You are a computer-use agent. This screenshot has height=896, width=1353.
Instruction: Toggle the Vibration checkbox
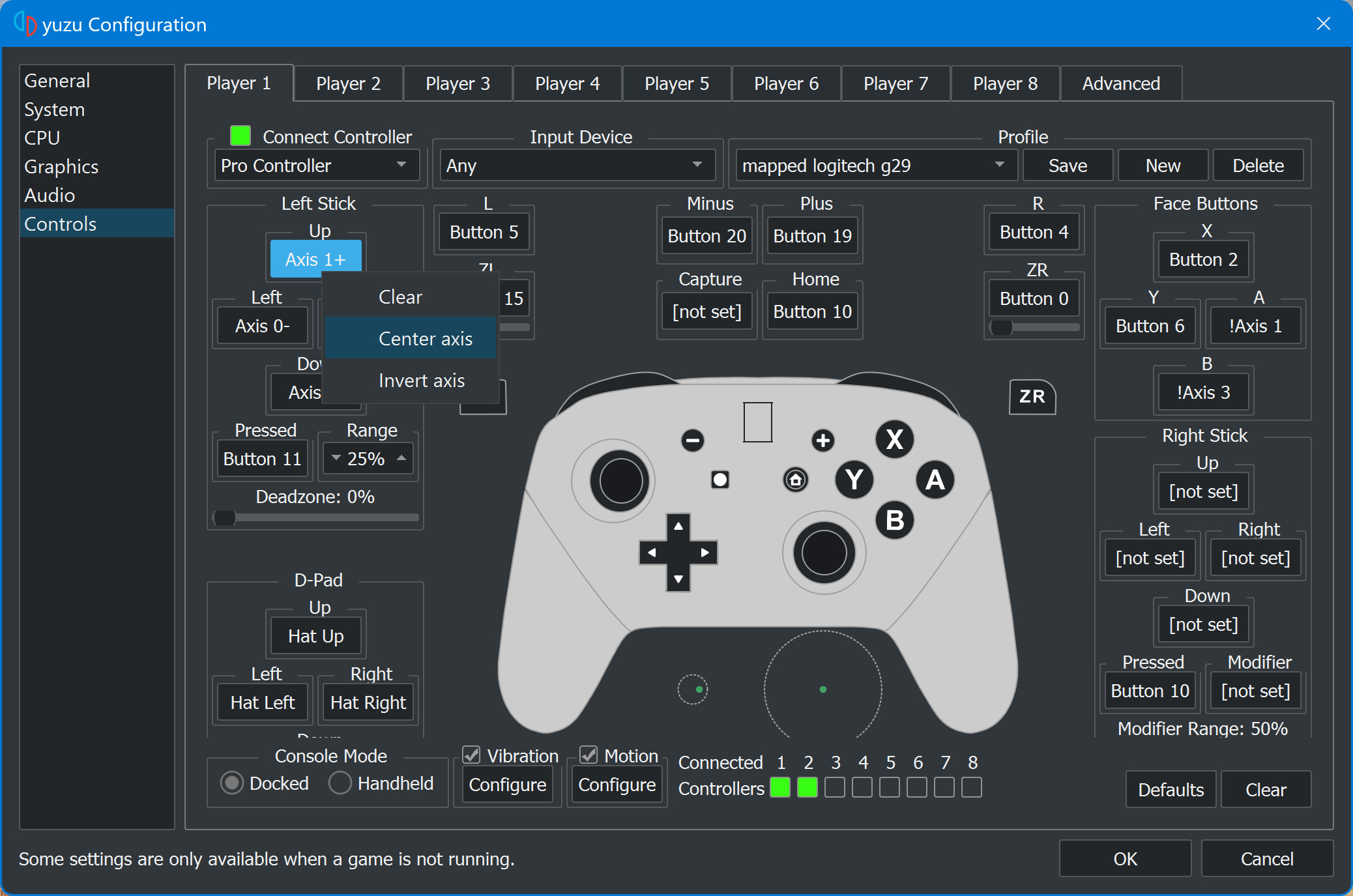[x=472, y=755]
